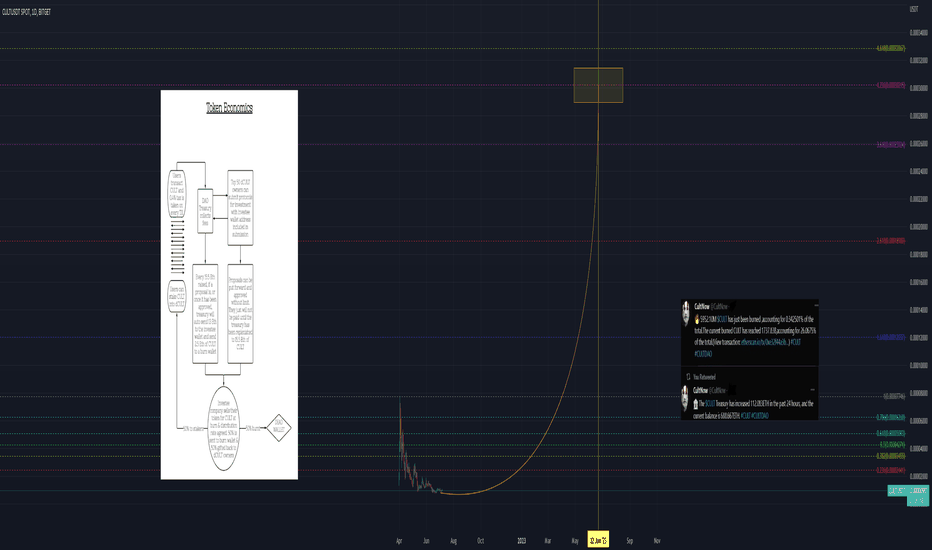Click the blue Fibonacci level label

point(890,337)
